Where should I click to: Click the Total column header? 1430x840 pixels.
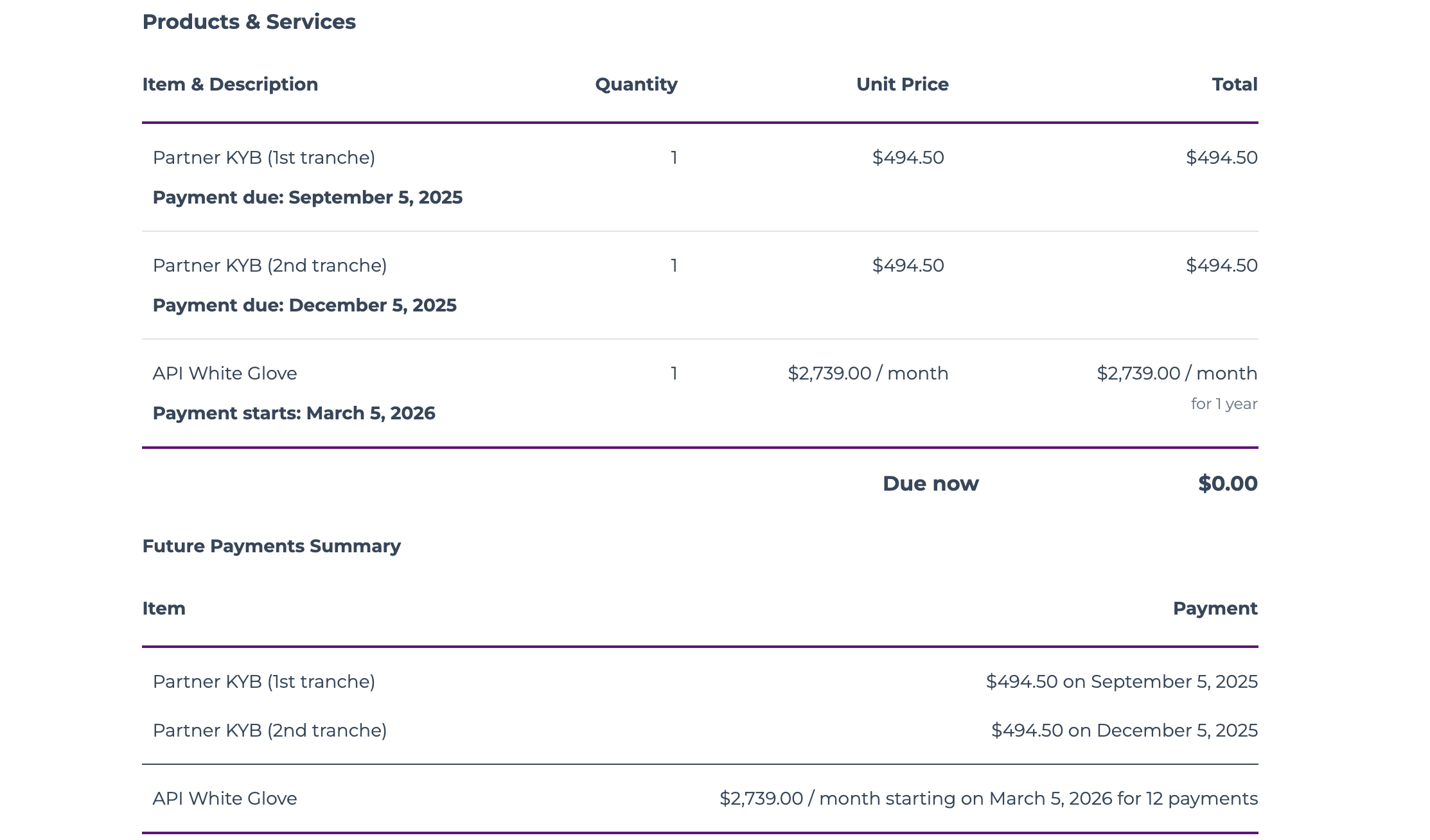[1234, 84]
